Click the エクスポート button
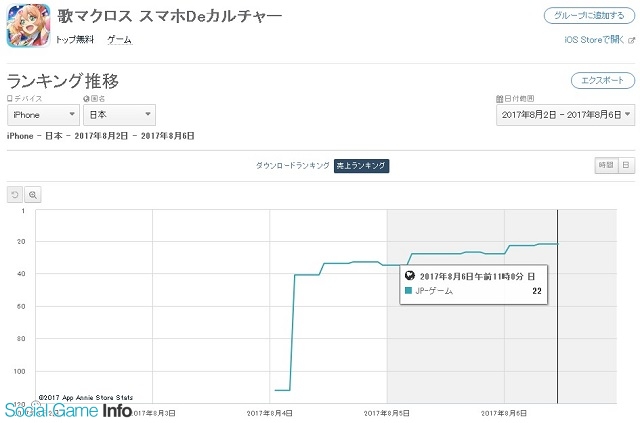 coord(602,80)
